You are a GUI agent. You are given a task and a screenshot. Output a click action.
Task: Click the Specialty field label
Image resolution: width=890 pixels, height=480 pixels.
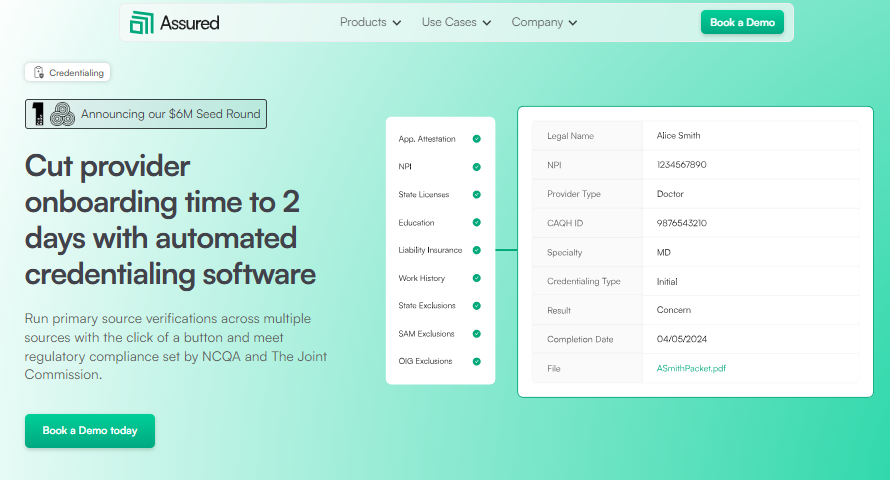tap(564, 252)
